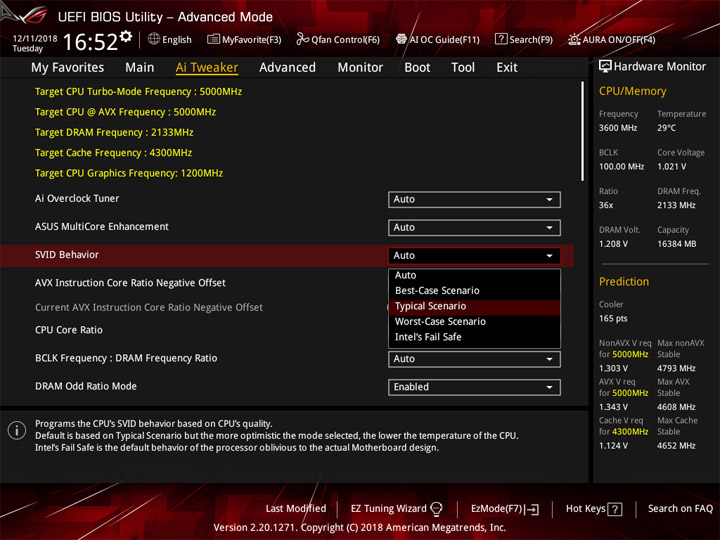Viewport: 720px width, 540px height.
Task: Click the CPU/Memory heading
Action: [x=632, y=91]
